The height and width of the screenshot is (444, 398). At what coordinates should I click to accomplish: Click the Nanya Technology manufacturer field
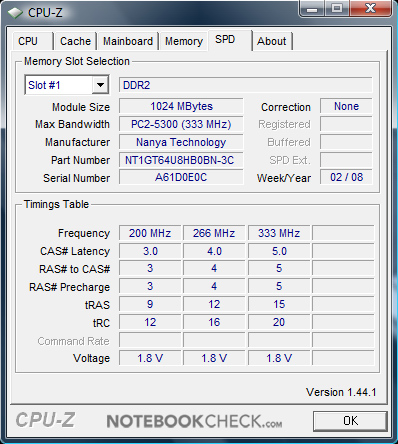pos(181,142)
